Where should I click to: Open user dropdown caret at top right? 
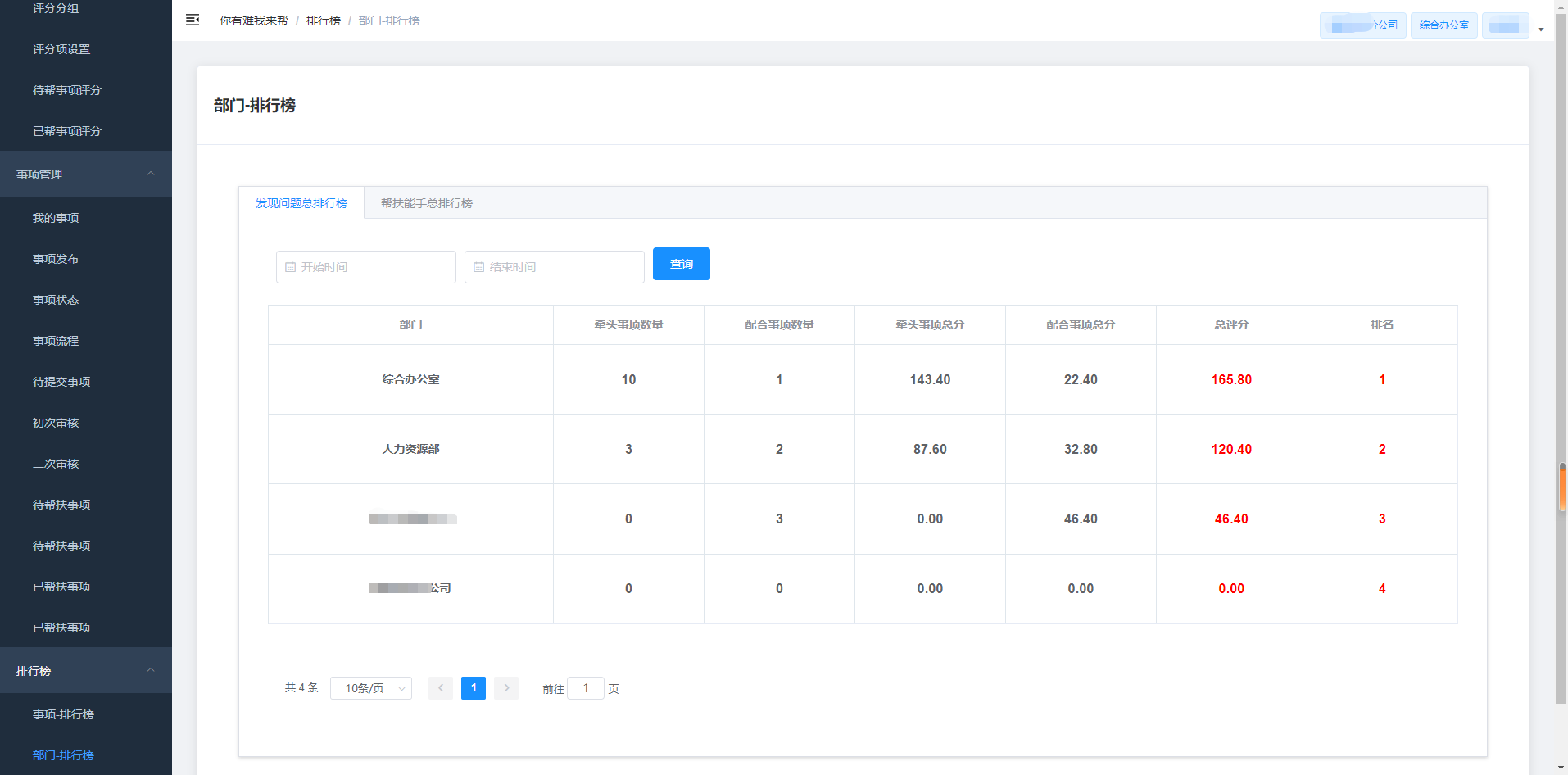coord(1541,29)
